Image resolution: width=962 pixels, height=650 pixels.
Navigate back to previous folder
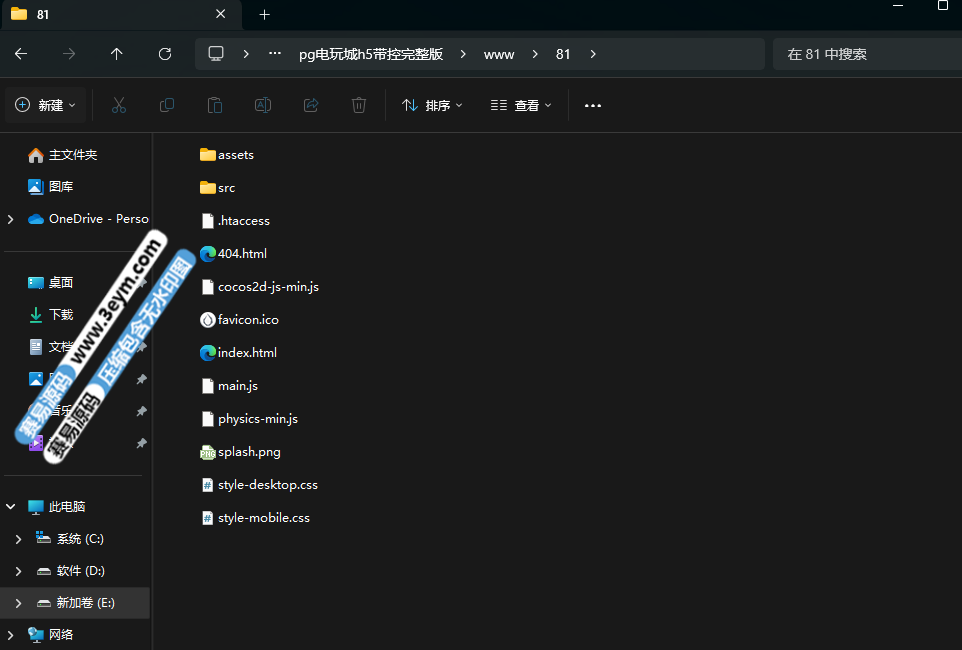click(x=21, y=54)
